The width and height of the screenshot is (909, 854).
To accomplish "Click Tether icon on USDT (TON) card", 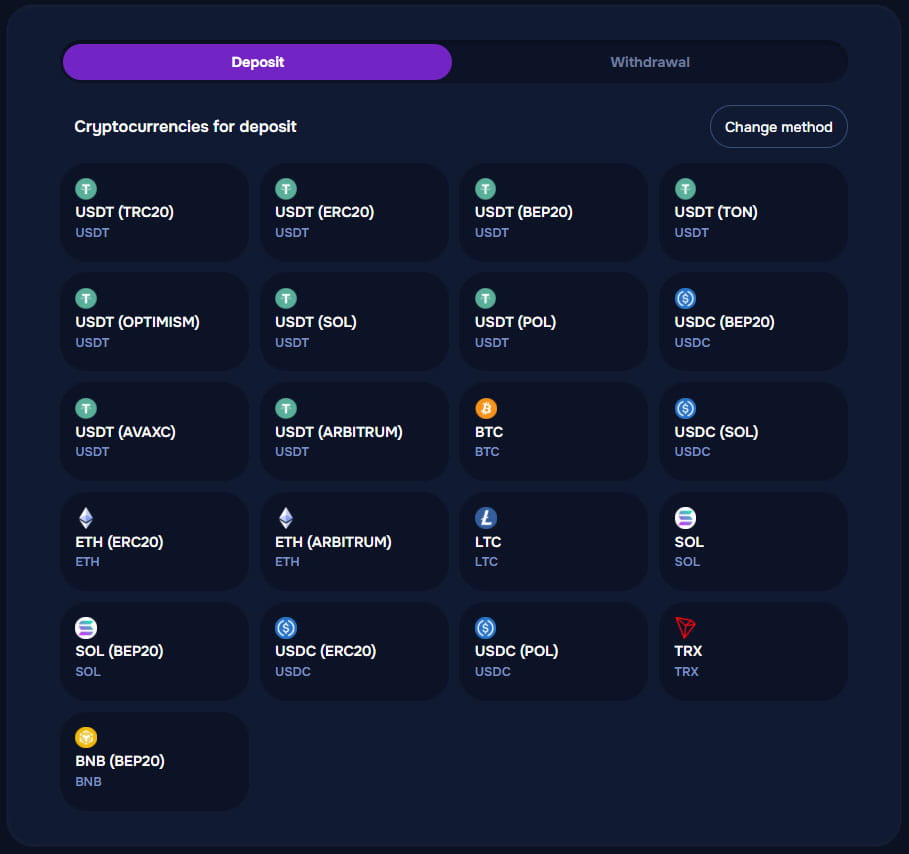I will [x=685, y=189].
